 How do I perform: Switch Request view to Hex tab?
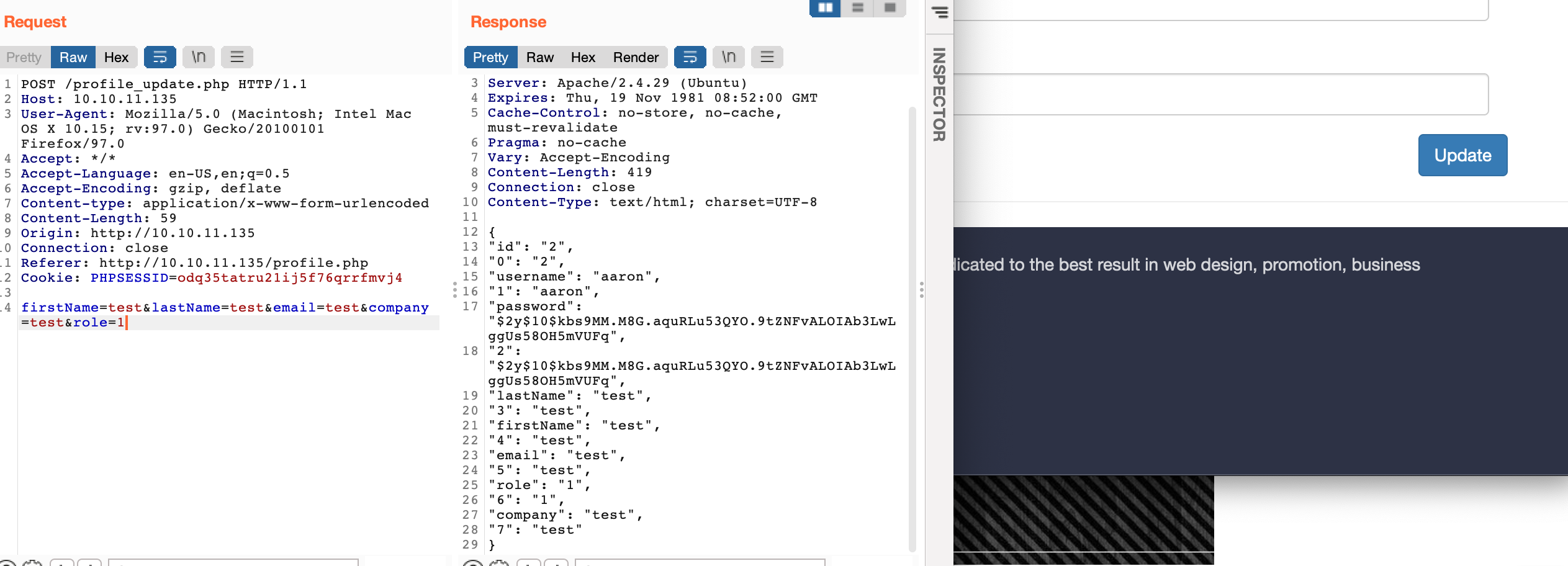pos(116,57)
